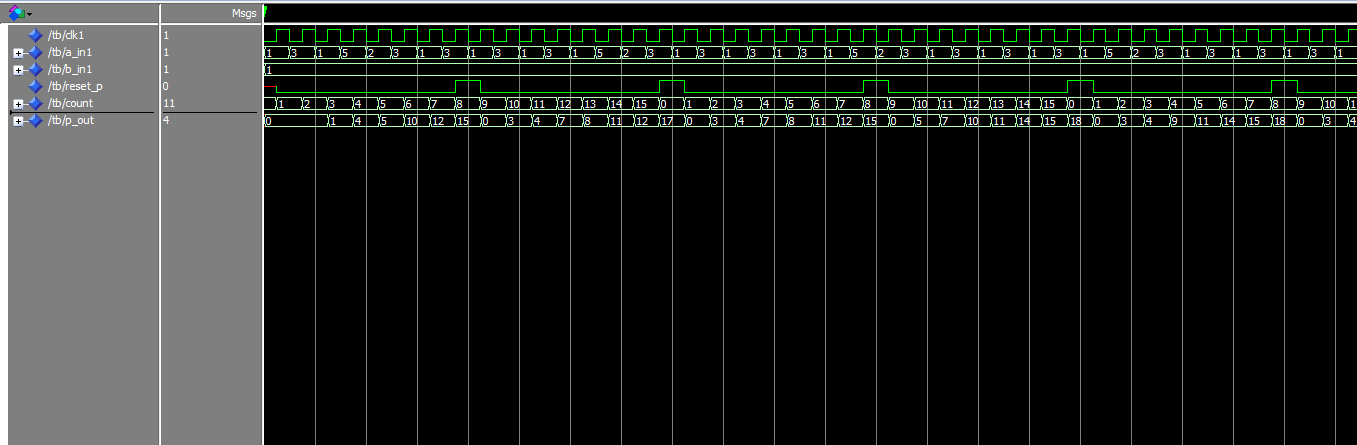This screenshot has height=445, width=1357.
Task: Expand the /tb/a_in1 bus signal
Action: pyautogui.click(x=18, y=52)
